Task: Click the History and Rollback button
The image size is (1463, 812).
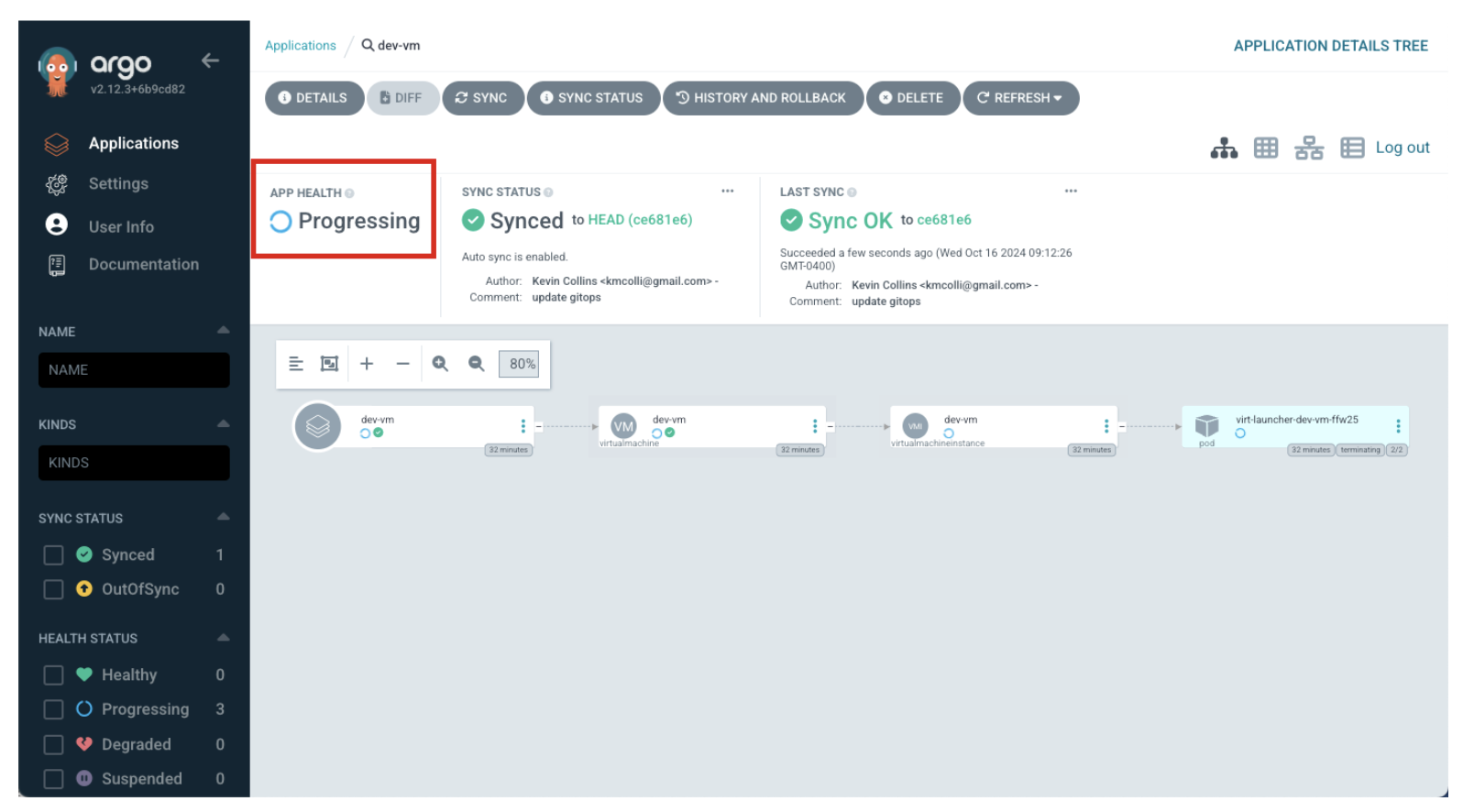Action: coord(762,98)
